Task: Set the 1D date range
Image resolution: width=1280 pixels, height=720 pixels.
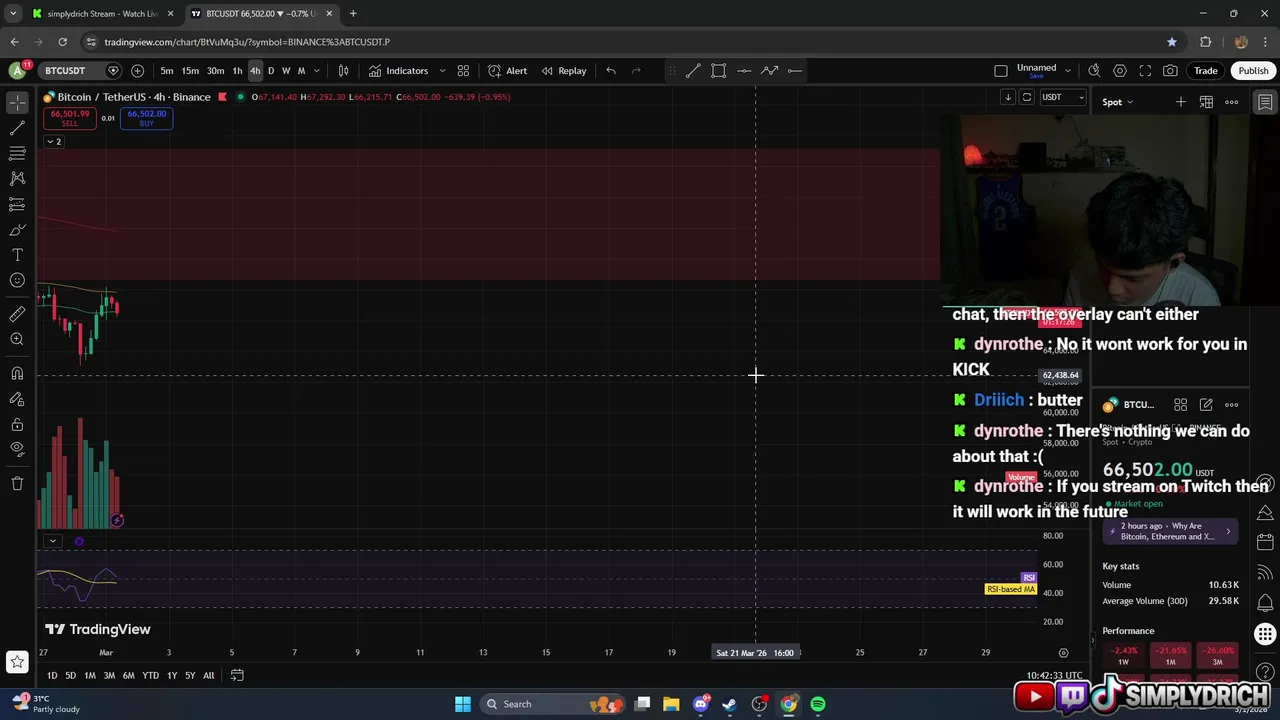Action: coord(52,676)
